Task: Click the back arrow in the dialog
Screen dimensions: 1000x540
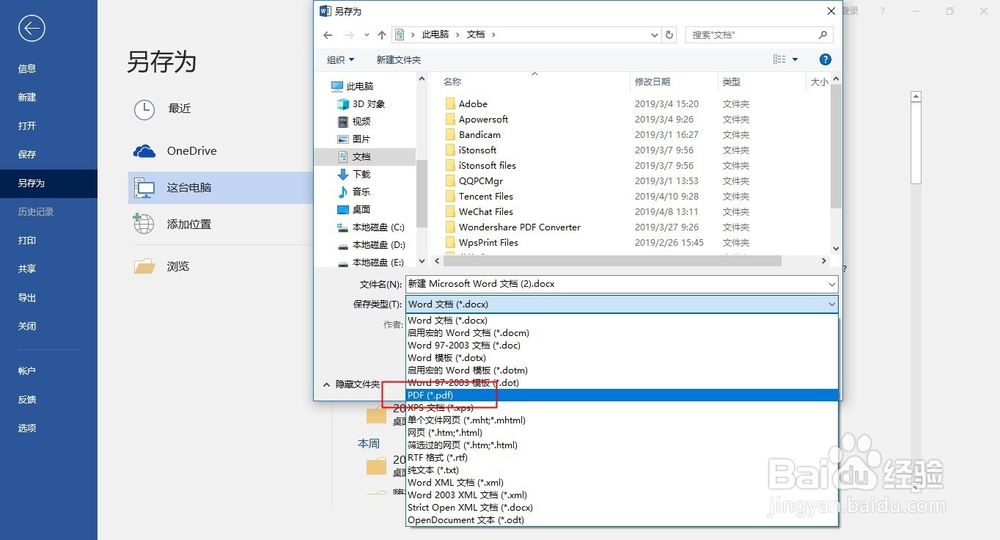Action: tap(328, 35)
